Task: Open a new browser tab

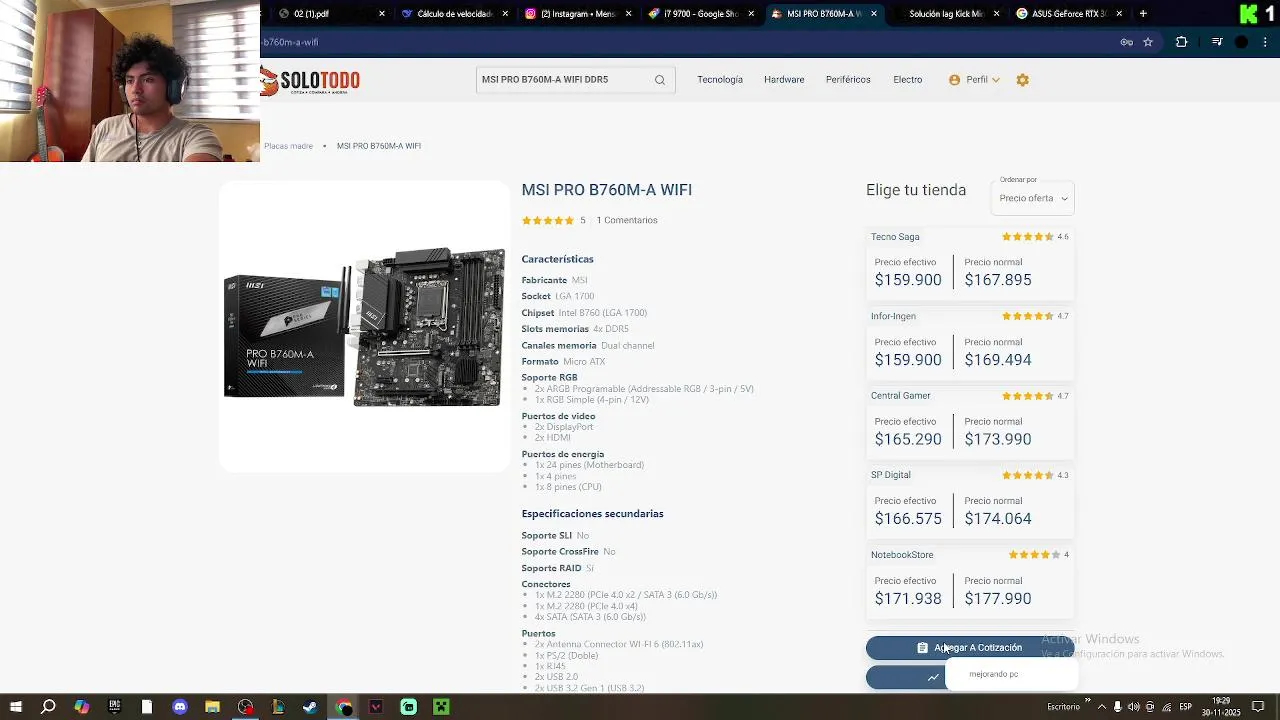Action: point(1143,14)
